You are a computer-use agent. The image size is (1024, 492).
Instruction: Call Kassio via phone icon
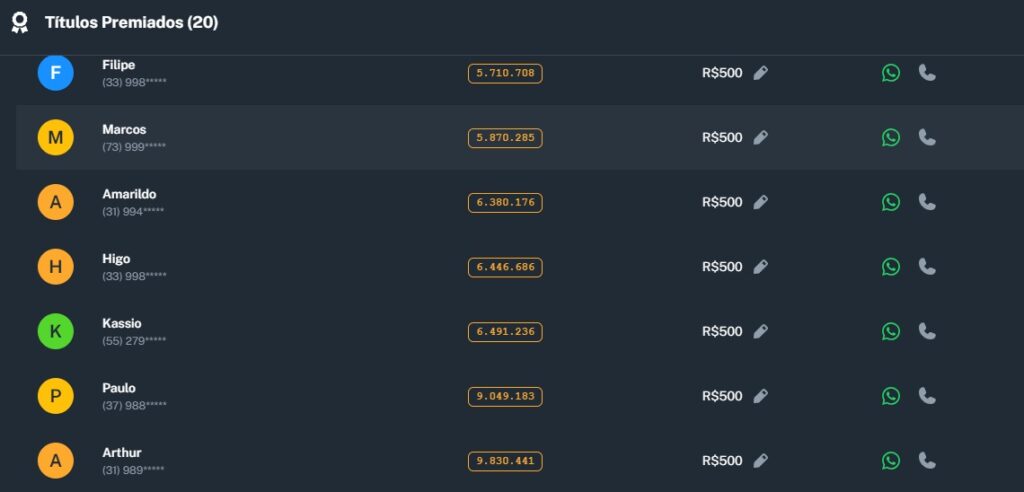[x=927, y=331]
